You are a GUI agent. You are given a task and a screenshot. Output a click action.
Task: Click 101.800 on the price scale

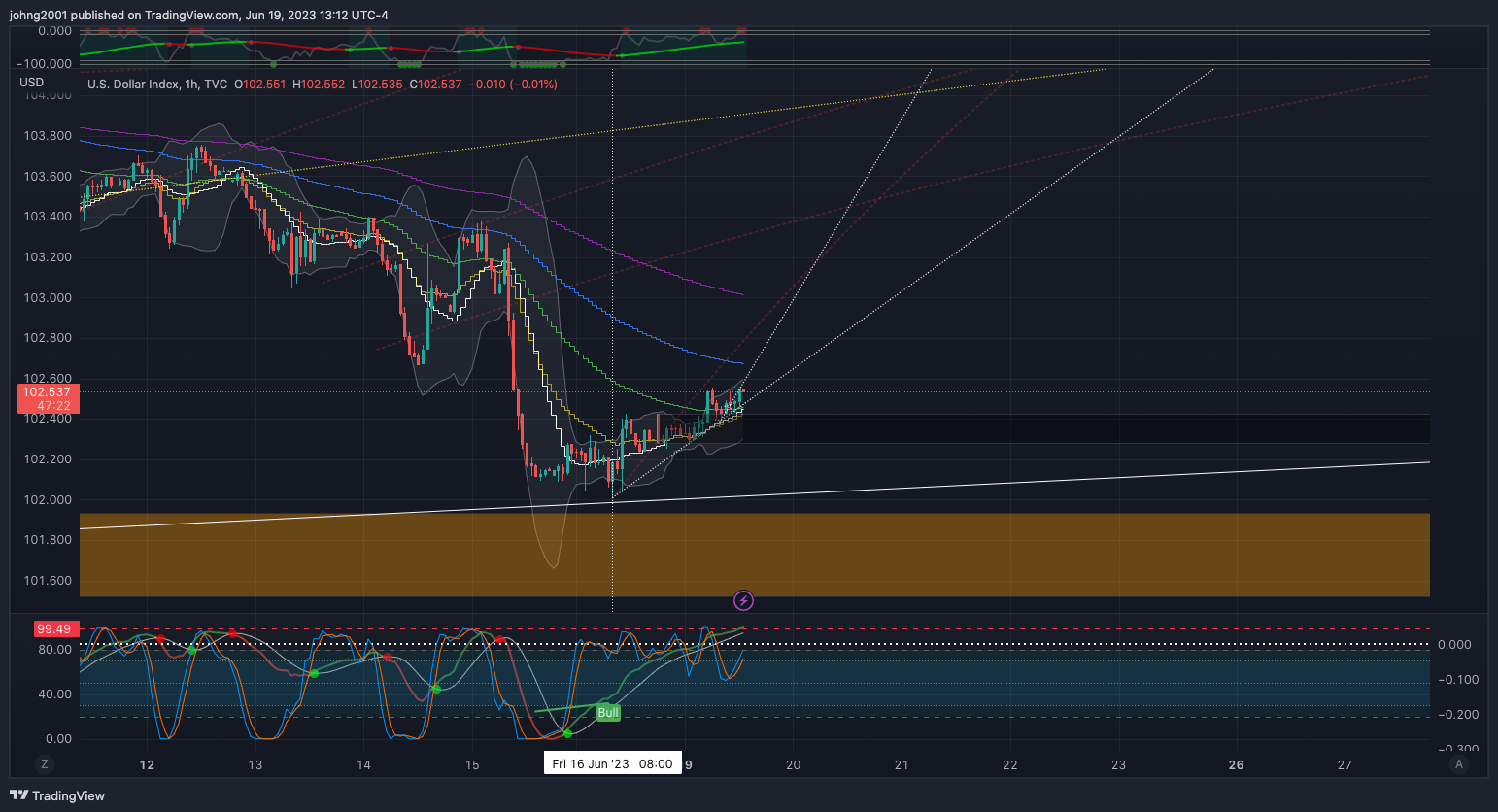[x=48, y=540]
